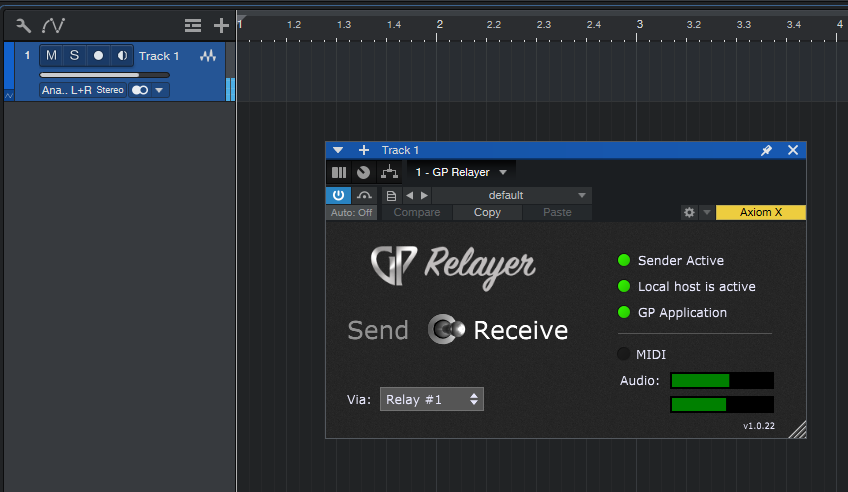Click Track 1 name label in track header
The width and height of the screenshot is (848, 492).
[159, 56]
